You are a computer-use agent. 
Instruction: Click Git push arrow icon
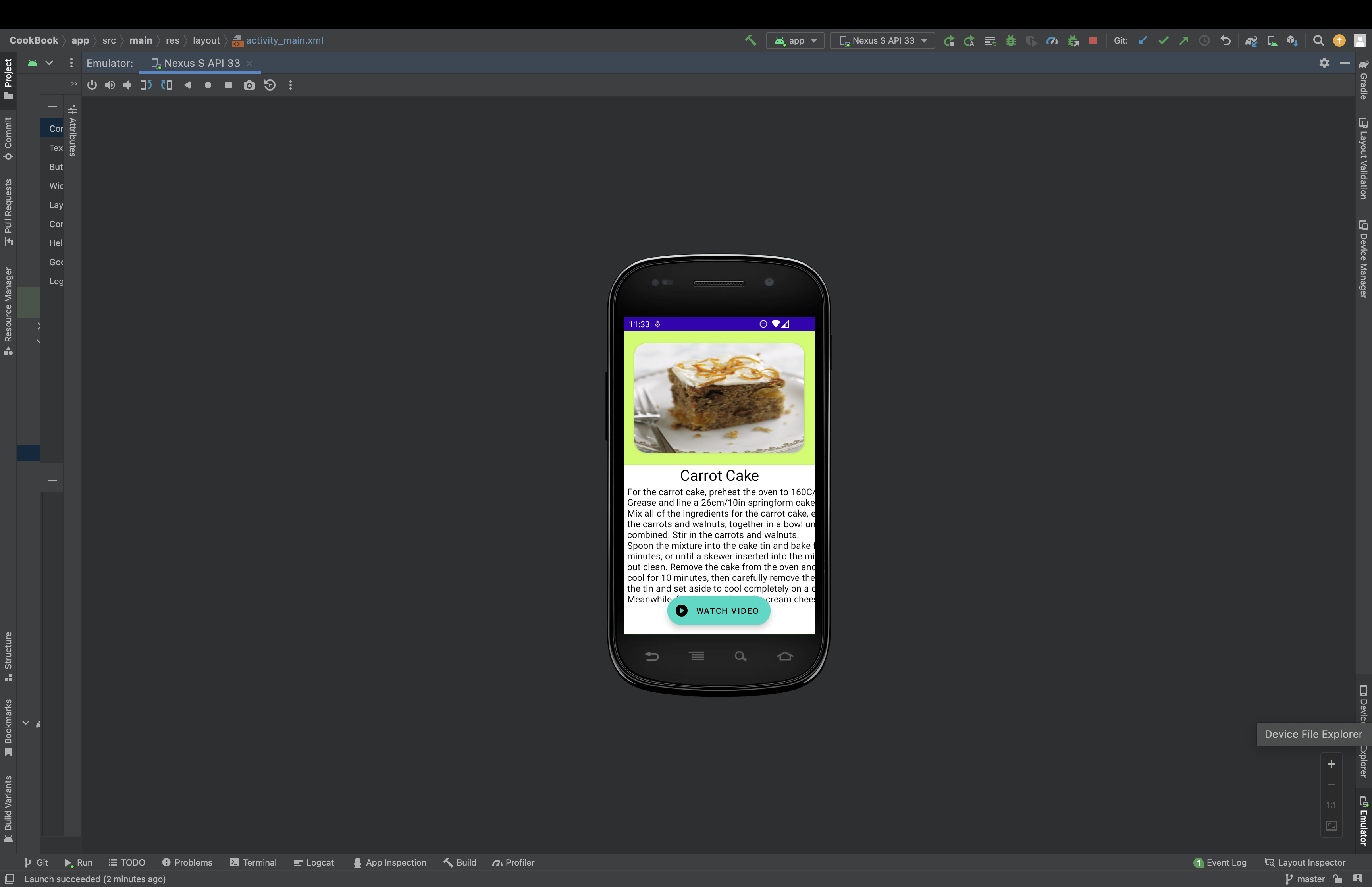pyautogui.click(x=1184, y=40)
